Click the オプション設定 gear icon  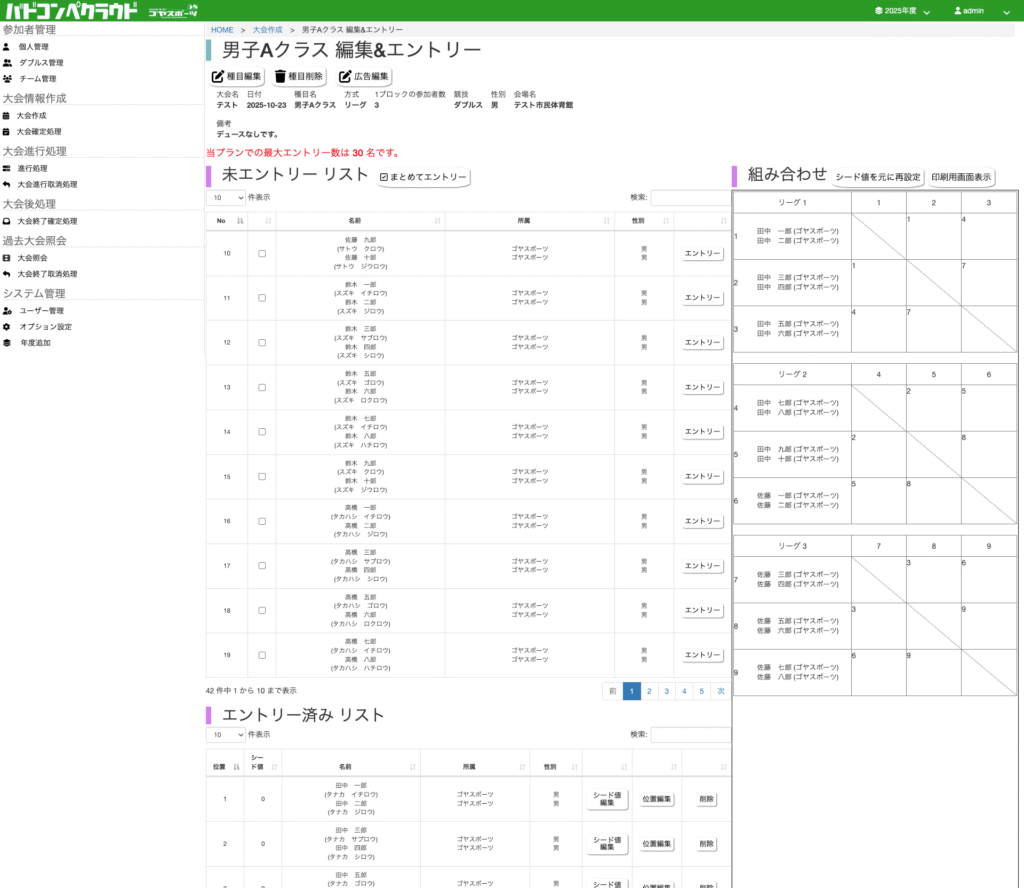pos(7,327)
